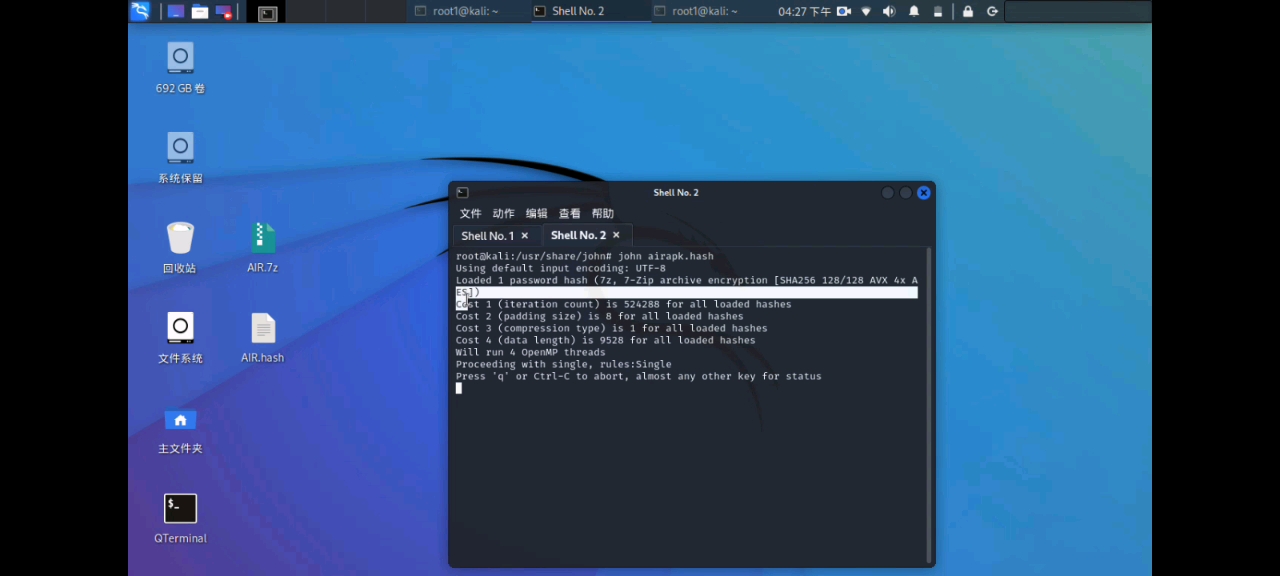Toggle the volume control in system tray
The height and width of the screenshot is (576, 1280).
click(x=888, y=11)
